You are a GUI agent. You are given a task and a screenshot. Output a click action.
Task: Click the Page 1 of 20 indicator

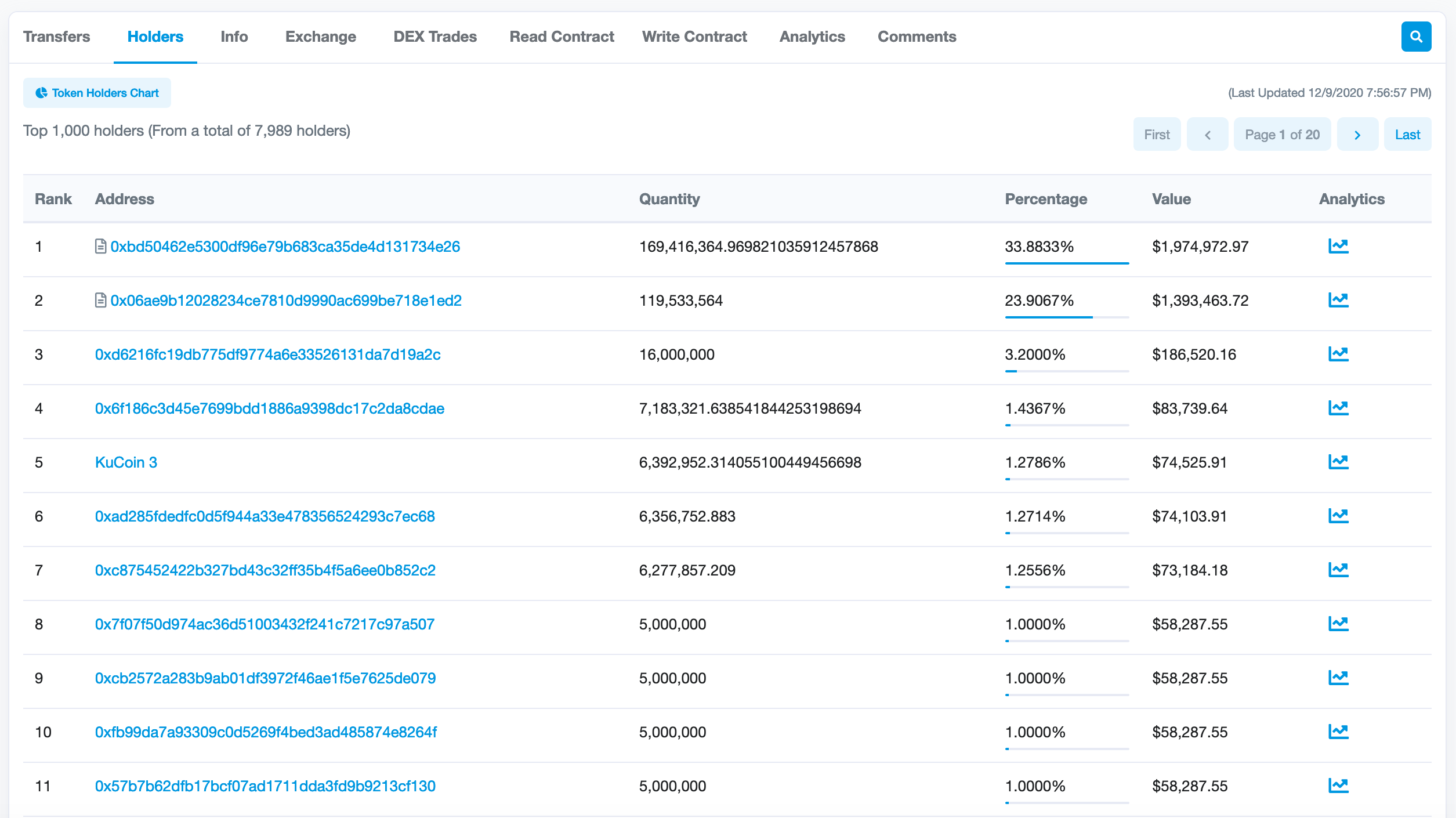[1282, 135]
